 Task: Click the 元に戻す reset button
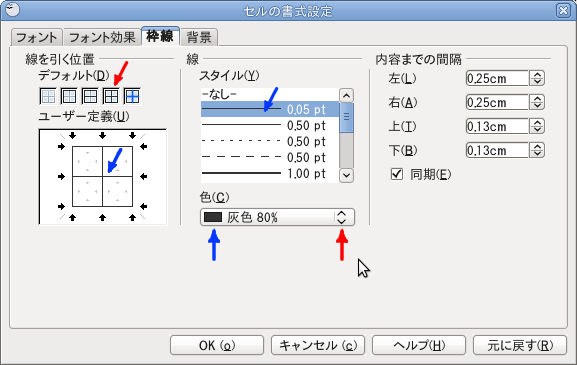point(520,345)
